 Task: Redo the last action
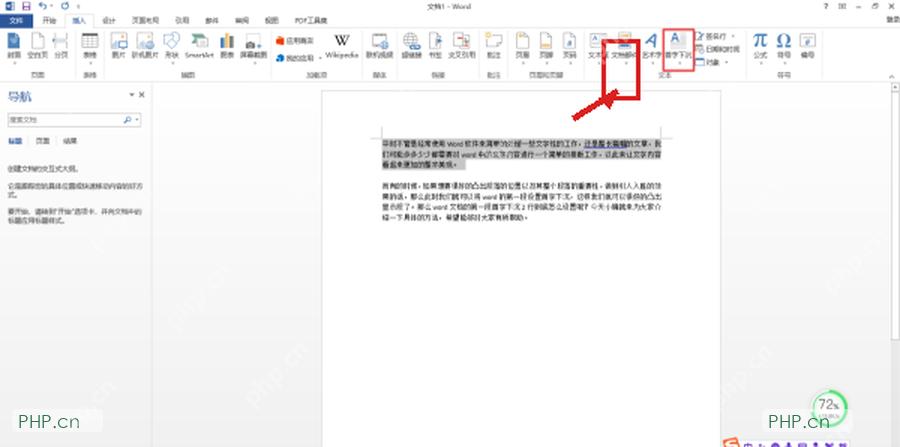point(63,6)
